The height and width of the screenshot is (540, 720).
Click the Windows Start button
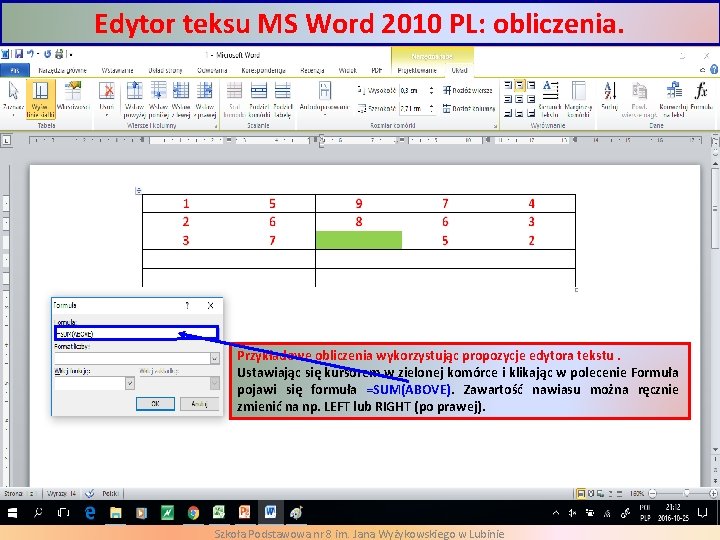coord(12,512)
